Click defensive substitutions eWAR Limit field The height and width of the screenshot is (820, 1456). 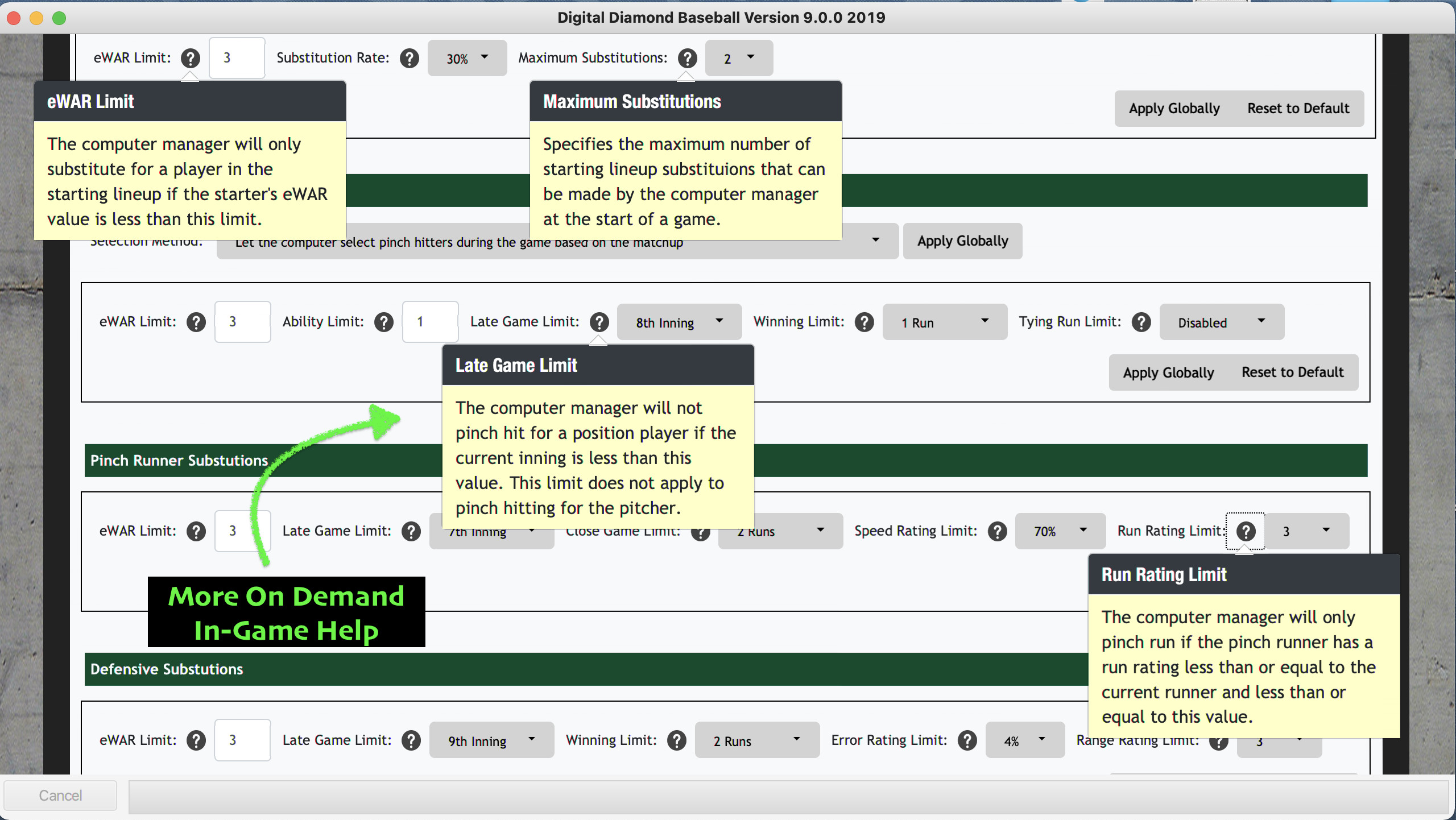pos(242,740)
